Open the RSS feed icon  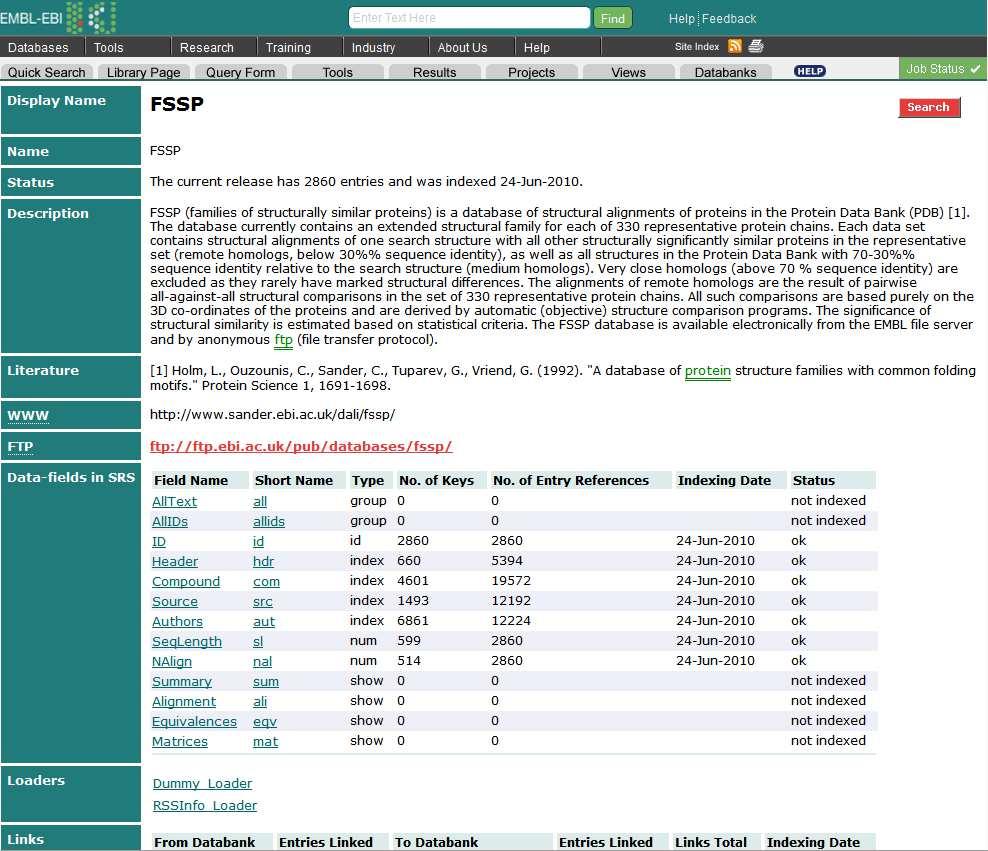pos(735,46)
